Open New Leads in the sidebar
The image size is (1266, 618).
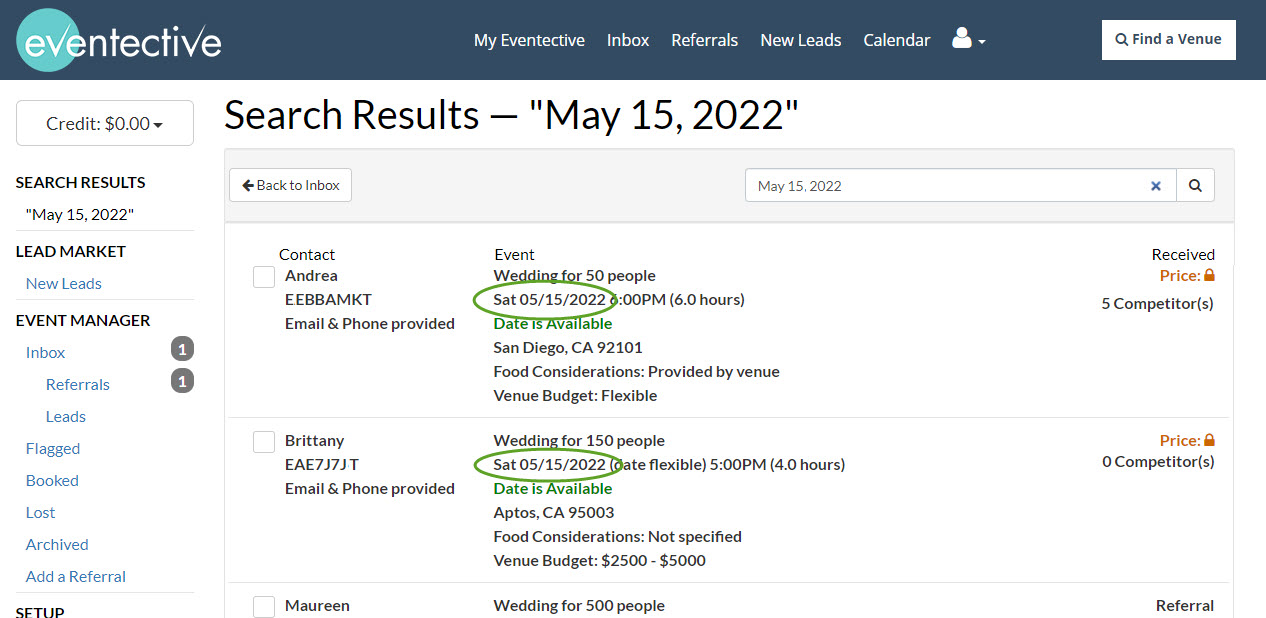(x=64, y=284)
